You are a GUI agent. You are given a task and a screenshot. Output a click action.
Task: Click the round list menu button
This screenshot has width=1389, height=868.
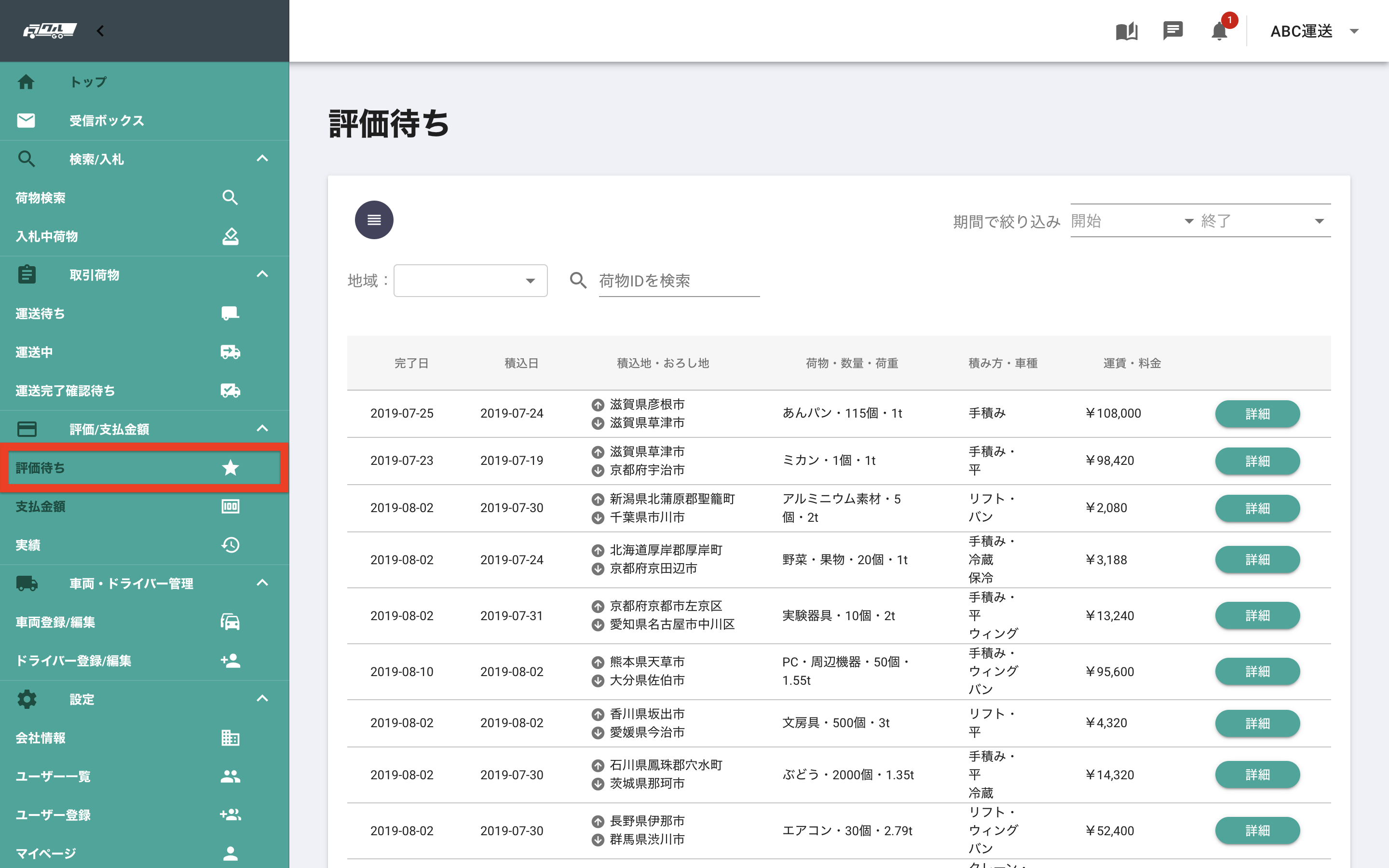374,220
